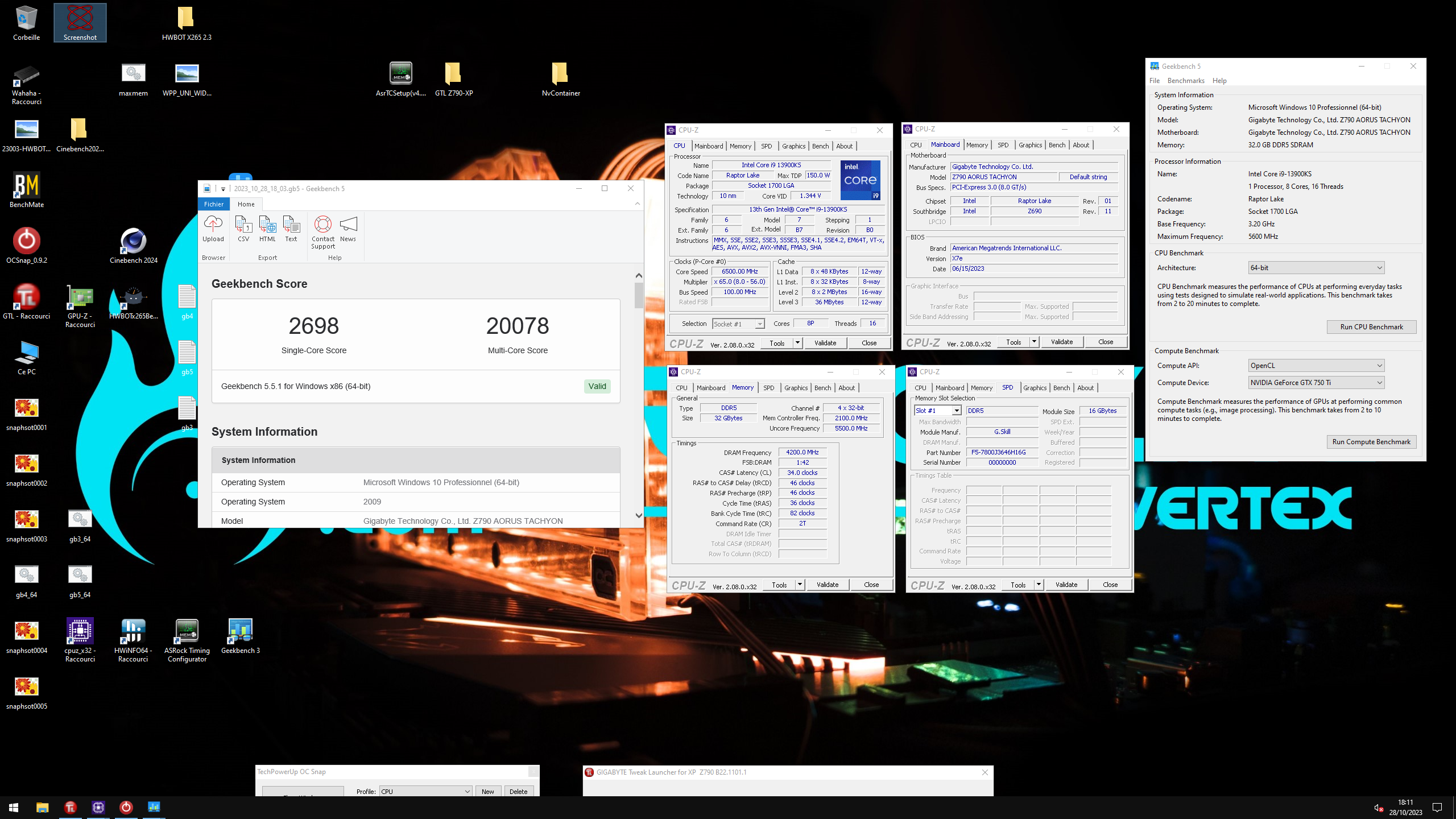This screenshot has height=819, width=1456.
Task: Open the notifications center icon
Action: tap(1437, 808)
